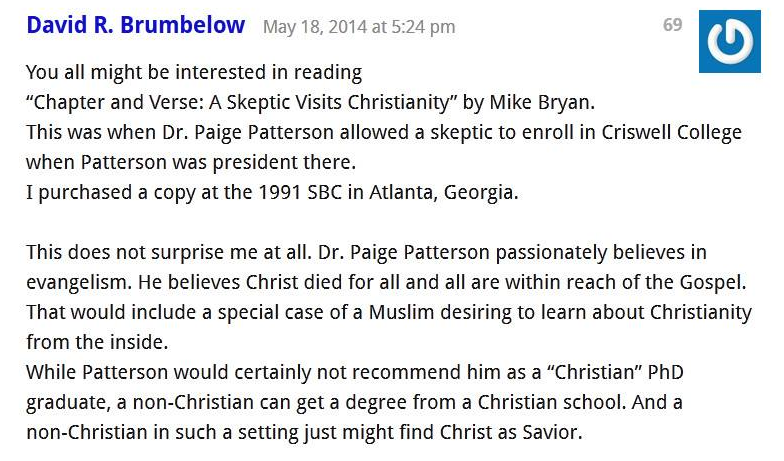Click "Dr. Paige Patterson allowed a skeptic" text
The image size is (784, 461).
pos(306,132)
